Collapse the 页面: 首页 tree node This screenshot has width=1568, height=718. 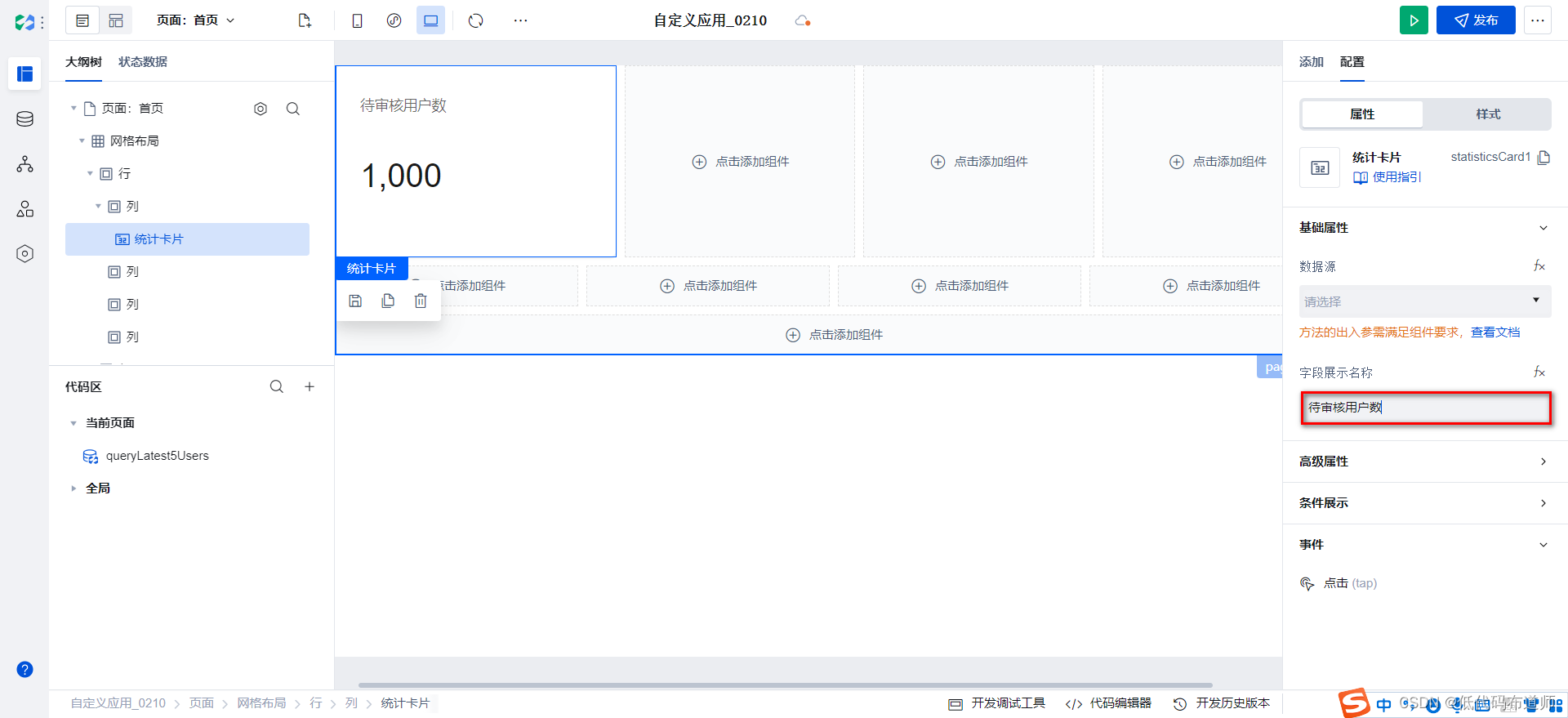click(73, 108)
